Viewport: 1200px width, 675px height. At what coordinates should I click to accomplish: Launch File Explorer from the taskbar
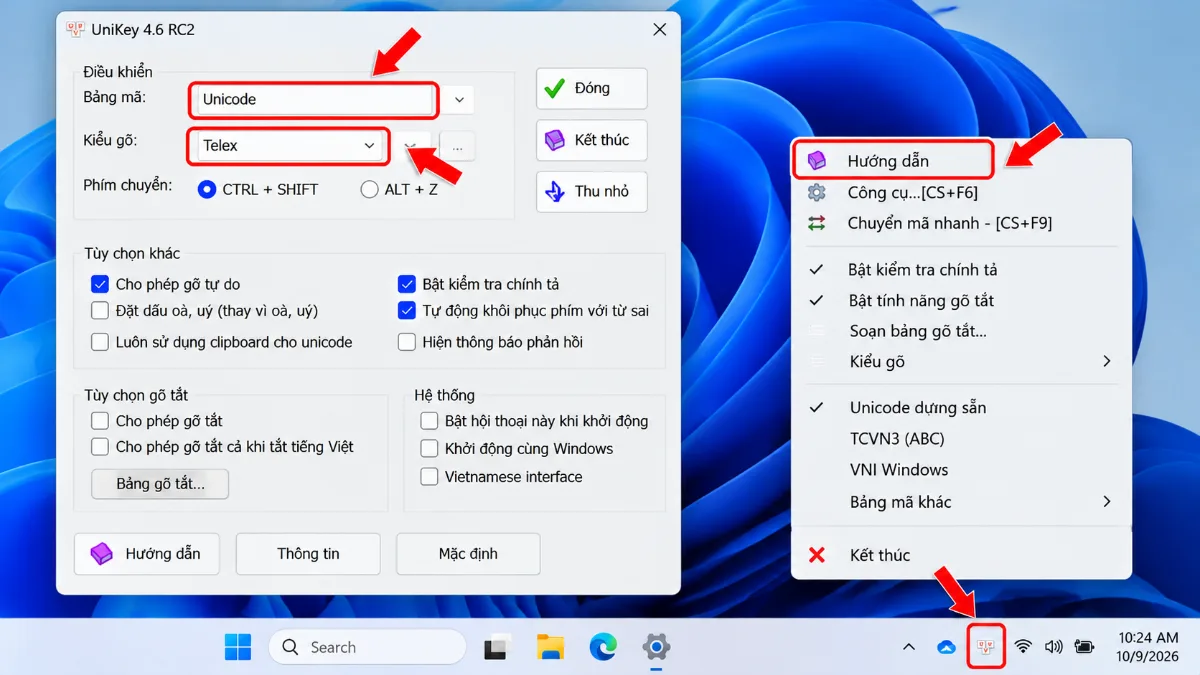(x=550, y=647)
